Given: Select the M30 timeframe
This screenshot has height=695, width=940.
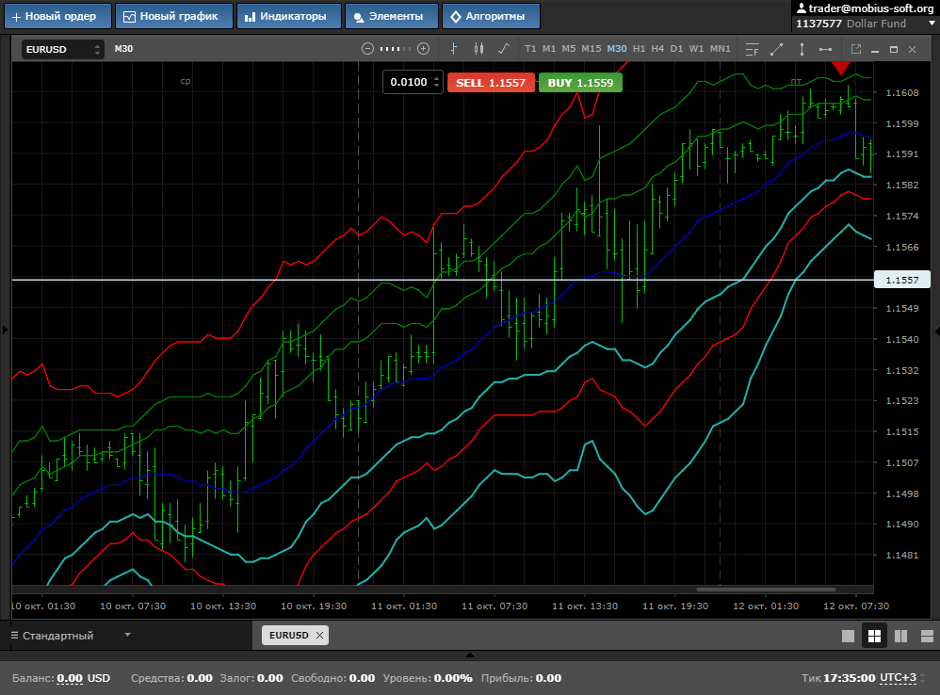Looking at the screenshot, I should pyautogui.click(x=617, y=49).
